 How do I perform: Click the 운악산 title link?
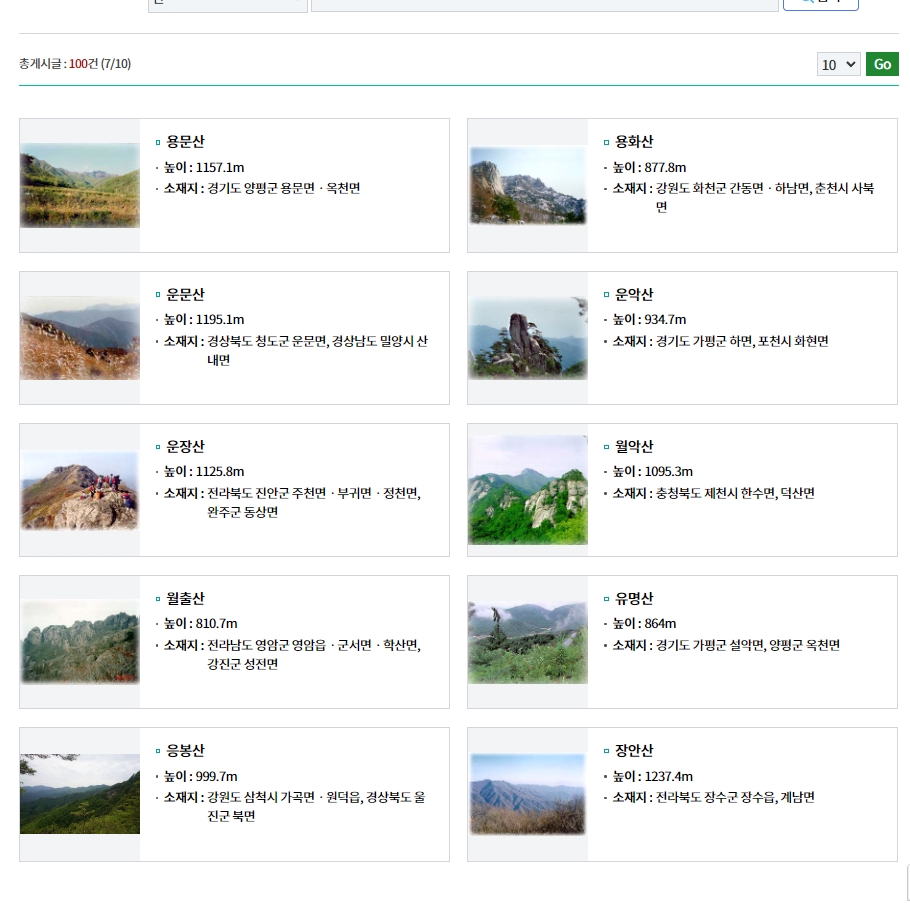pyautogui.click(x=634, y=294)
